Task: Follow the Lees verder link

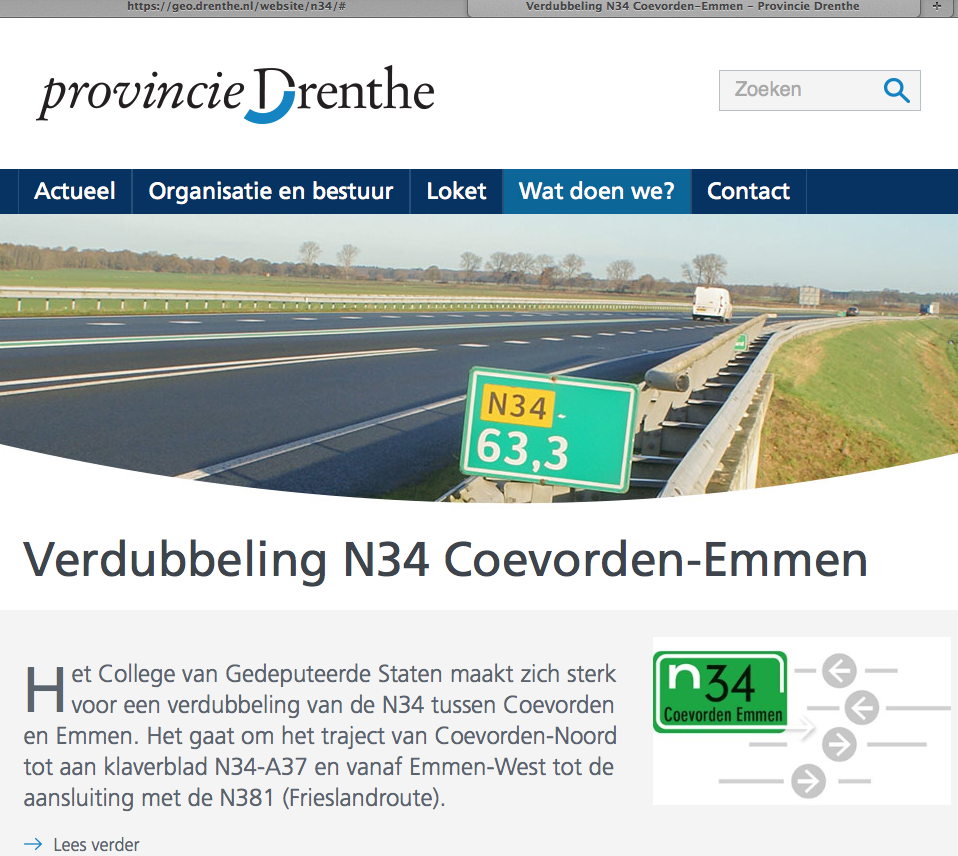Action: (x=96, y=844)
